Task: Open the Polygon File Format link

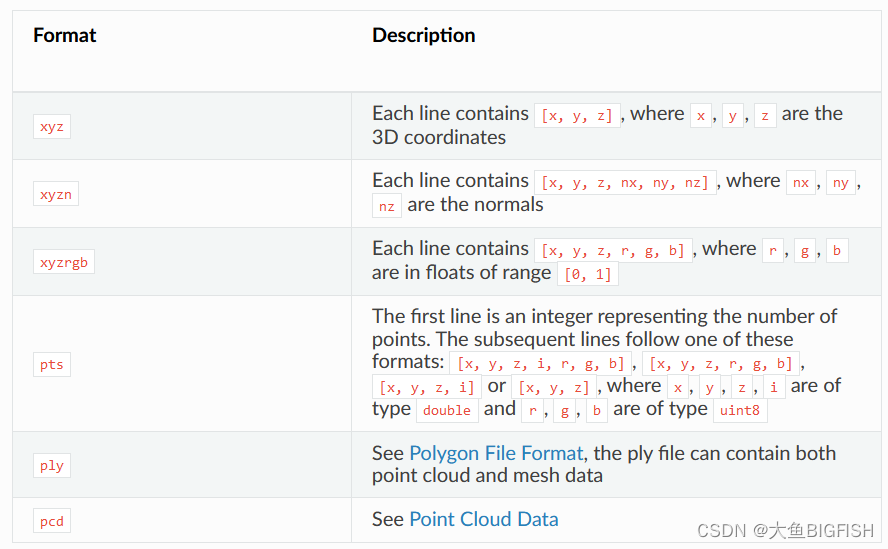Action: 496,453
